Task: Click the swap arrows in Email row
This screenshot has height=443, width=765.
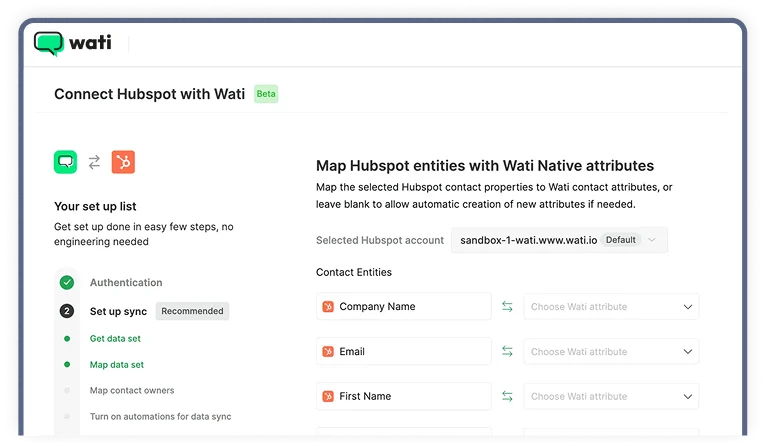Action: (x=507, y=352)
